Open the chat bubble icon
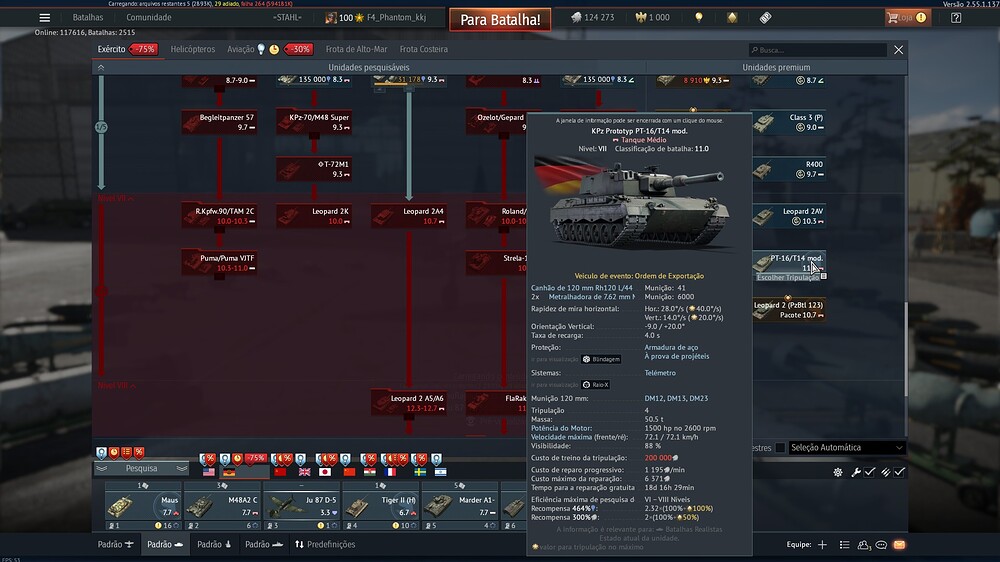The height and width of the screenshot is (562, 1000). 881,545
